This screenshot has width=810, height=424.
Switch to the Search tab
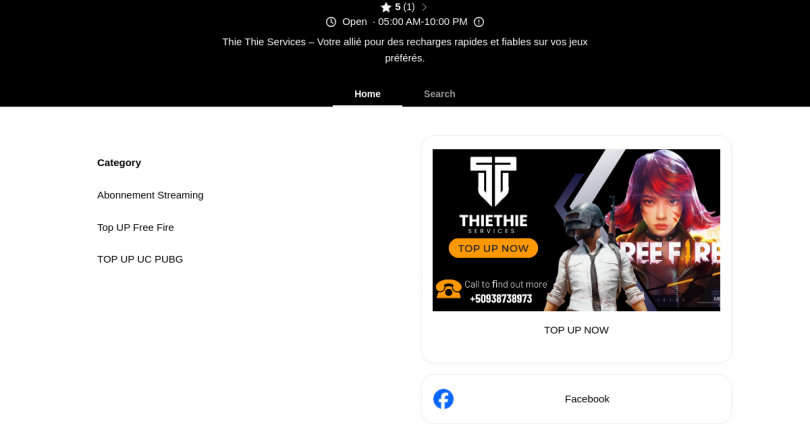coord(440,94)
